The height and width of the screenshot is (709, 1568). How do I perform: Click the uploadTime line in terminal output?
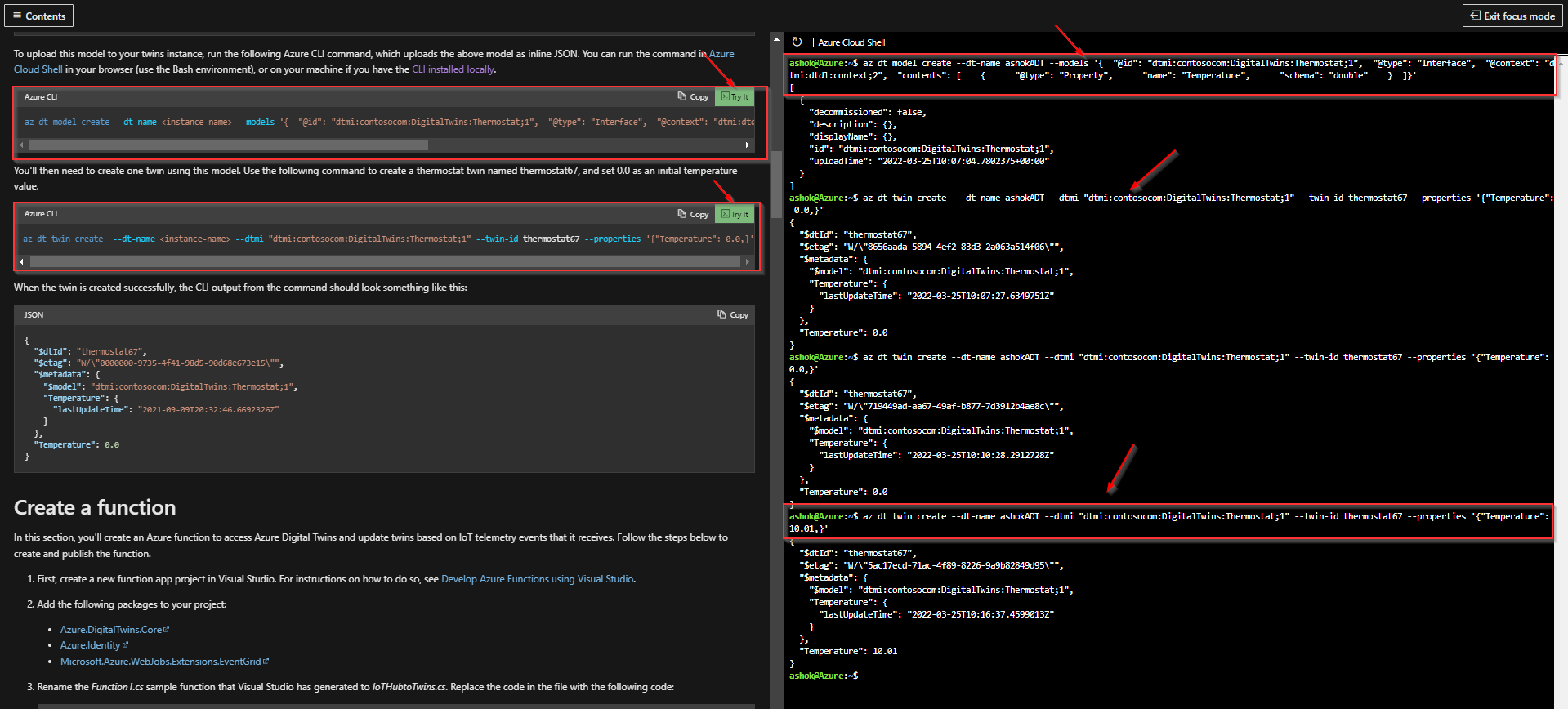[x=929, y=161]
